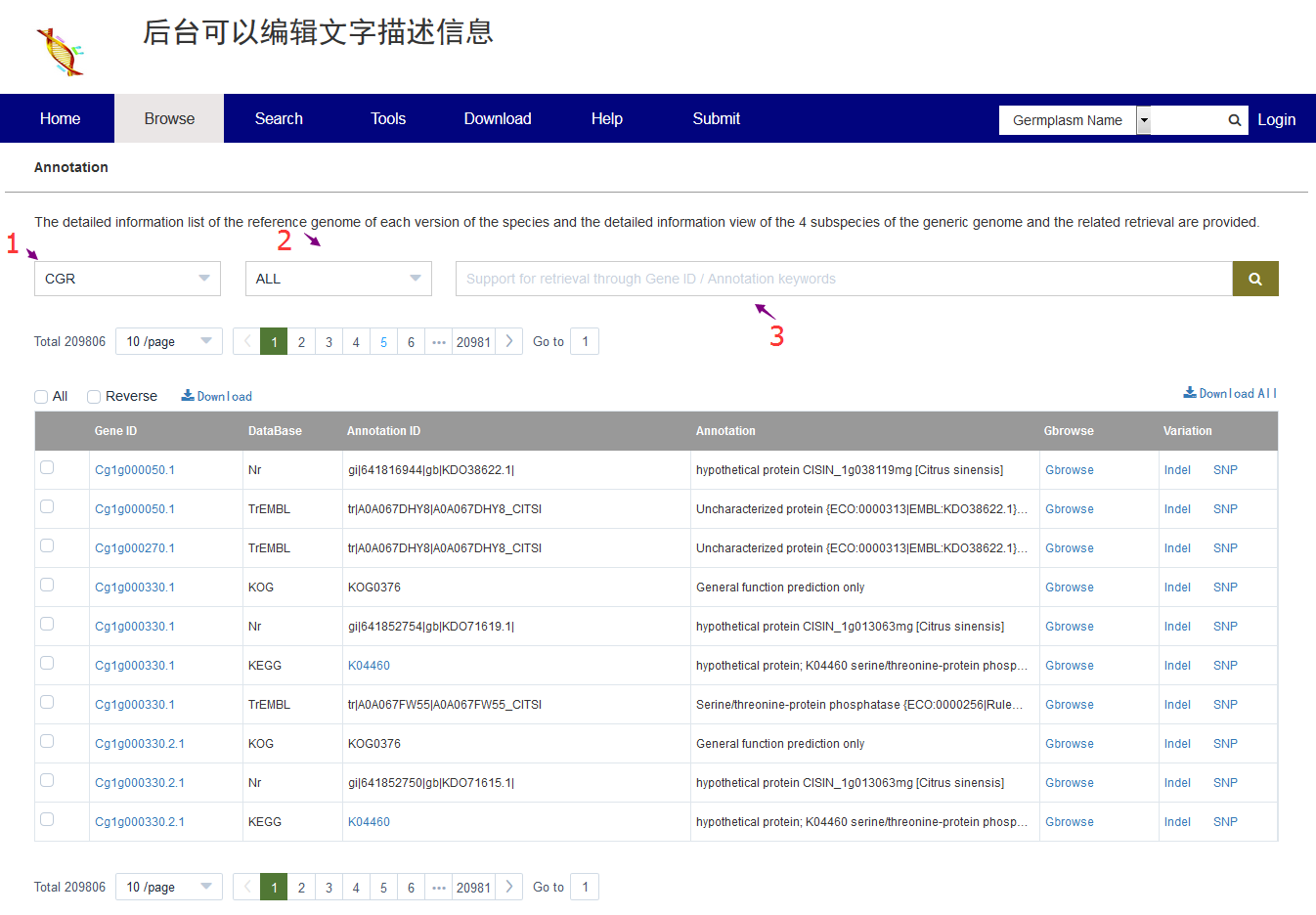Toggle the Reverse checkbox
1316x915 pixels.
coord(94,397)
